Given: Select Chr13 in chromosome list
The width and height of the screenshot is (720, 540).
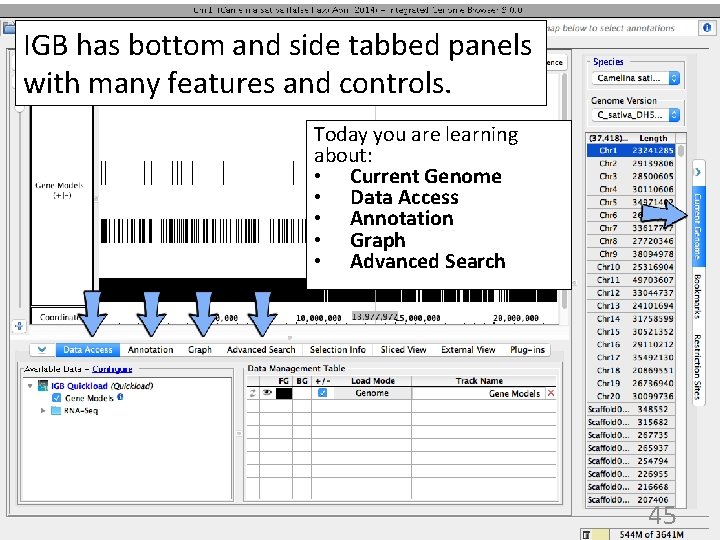Looking at the screenshot, I should (630, 305).
